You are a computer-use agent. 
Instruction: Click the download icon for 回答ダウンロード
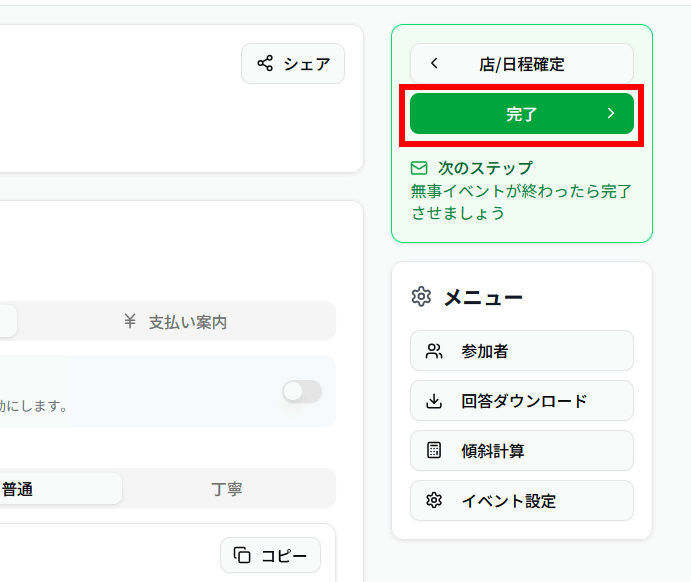coord(434,401)
